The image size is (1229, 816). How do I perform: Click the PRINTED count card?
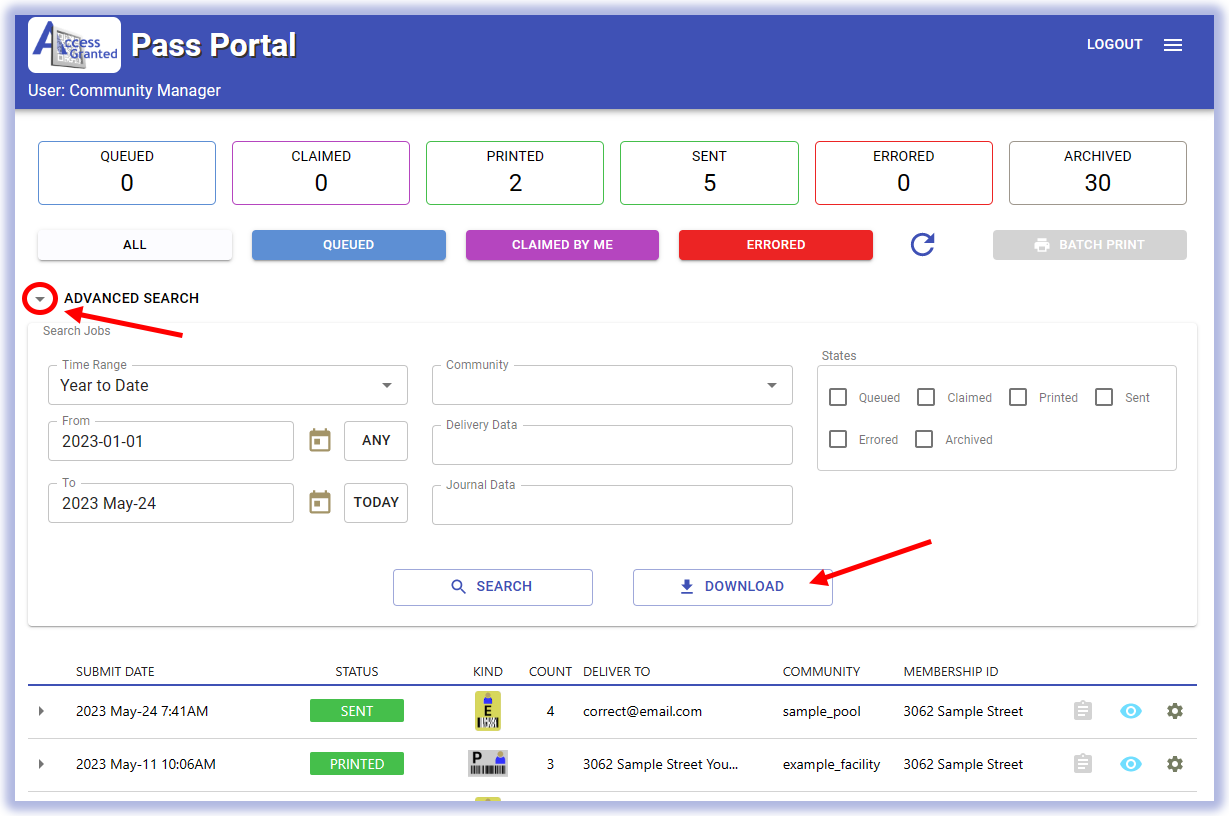click(515, 173)
